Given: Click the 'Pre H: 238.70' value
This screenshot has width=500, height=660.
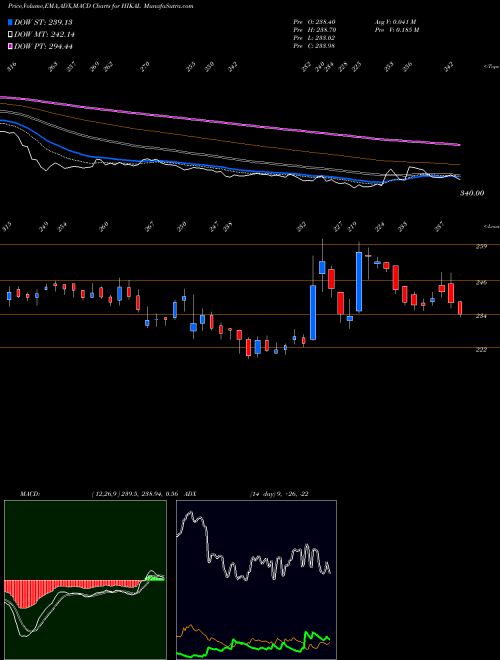Looking at the screenshot, I should tap(314, 30).
